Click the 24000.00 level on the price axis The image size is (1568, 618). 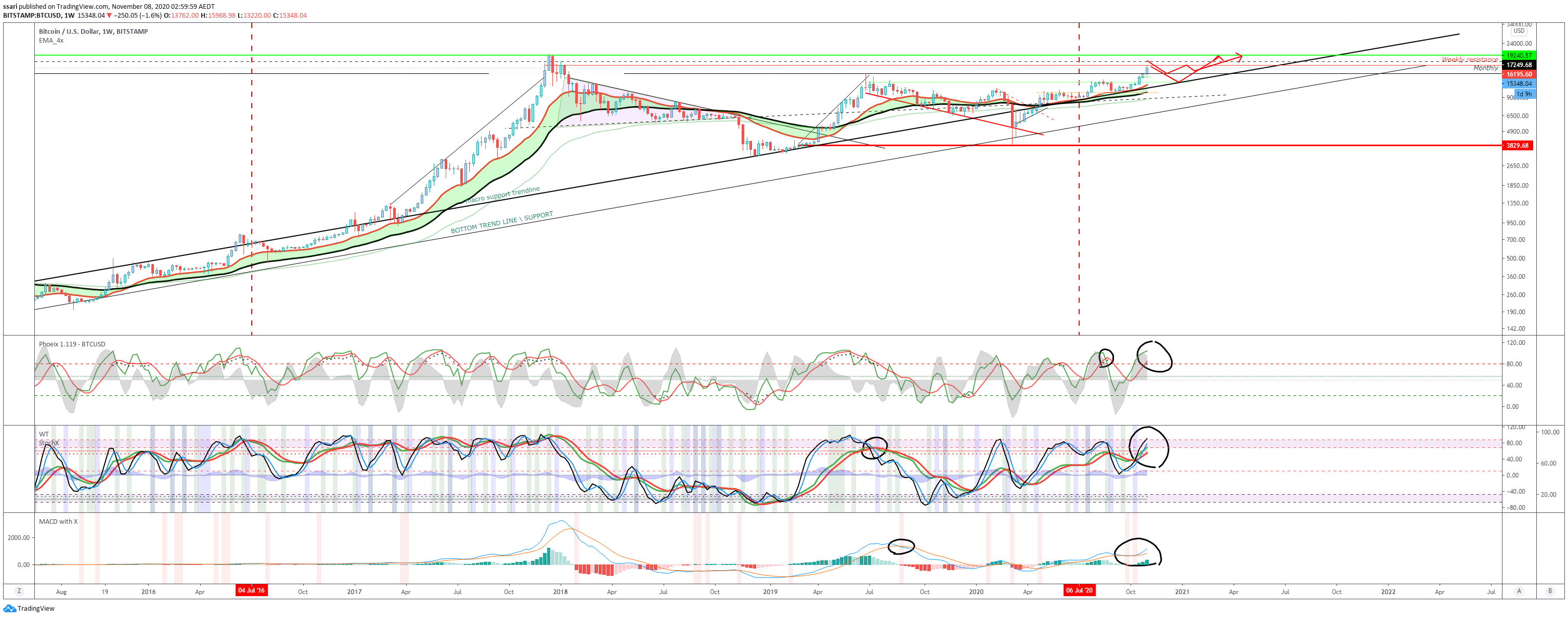pyautogui.click(x=1519, y=44)
